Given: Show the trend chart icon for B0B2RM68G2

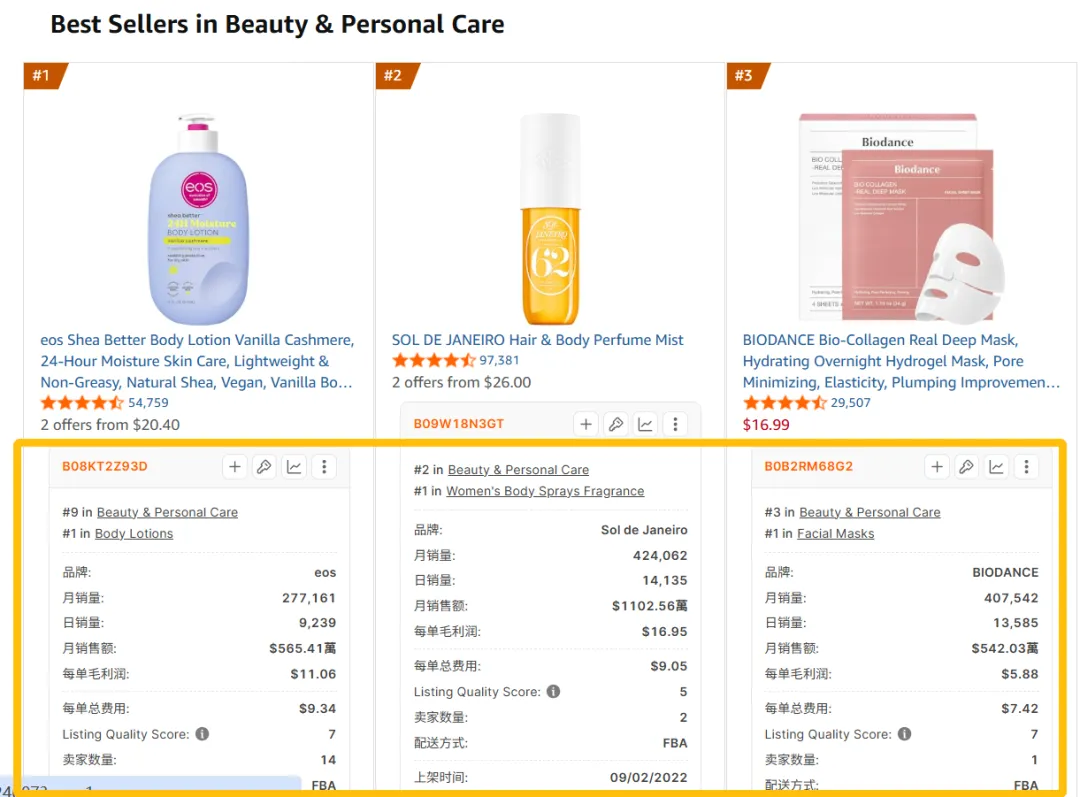Looking at the screenshot, I should [996, 467].
